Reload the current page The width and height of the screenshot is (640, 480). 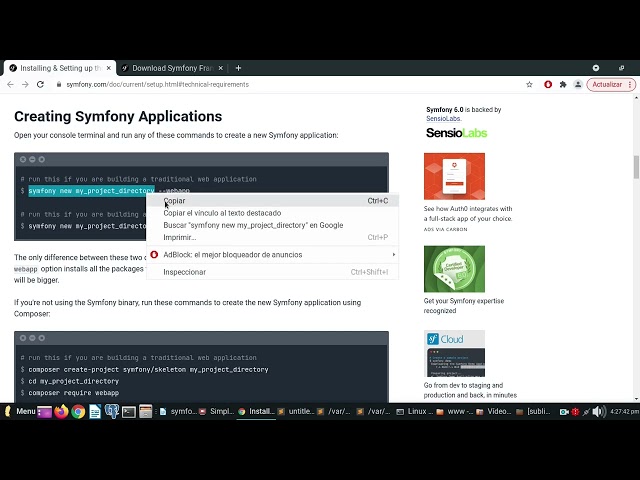40,84
